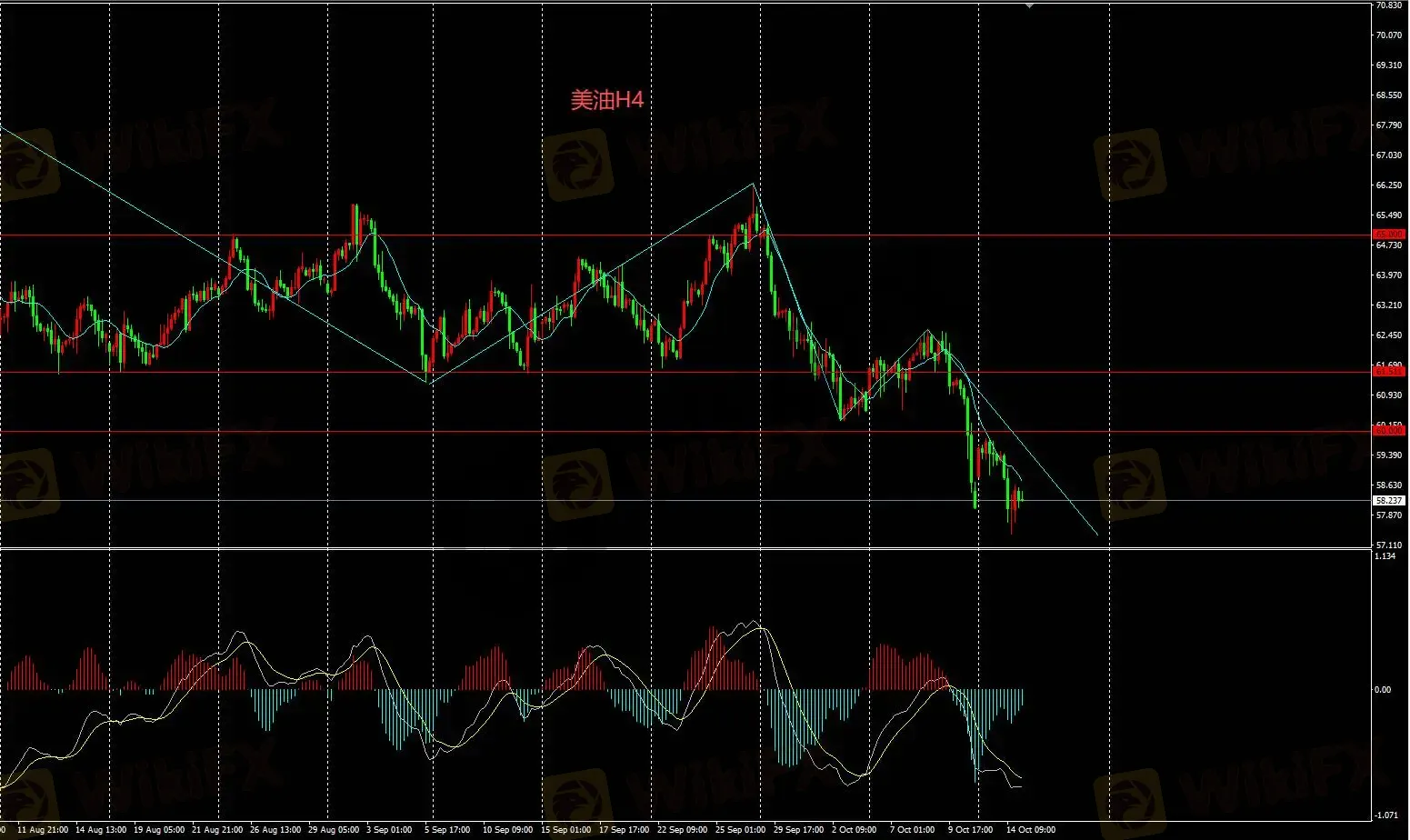Click the 68.550 price scale label
Viewport: 1410px width, 840px height.
(x=1388, y=95)
